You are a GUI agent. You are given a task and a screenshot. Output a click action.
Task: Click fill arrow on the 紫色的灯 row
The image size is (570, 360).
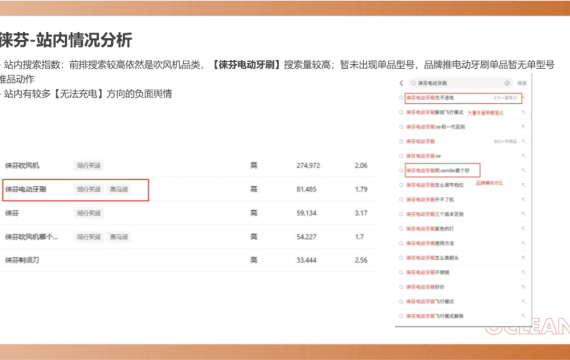coord(523,229)
